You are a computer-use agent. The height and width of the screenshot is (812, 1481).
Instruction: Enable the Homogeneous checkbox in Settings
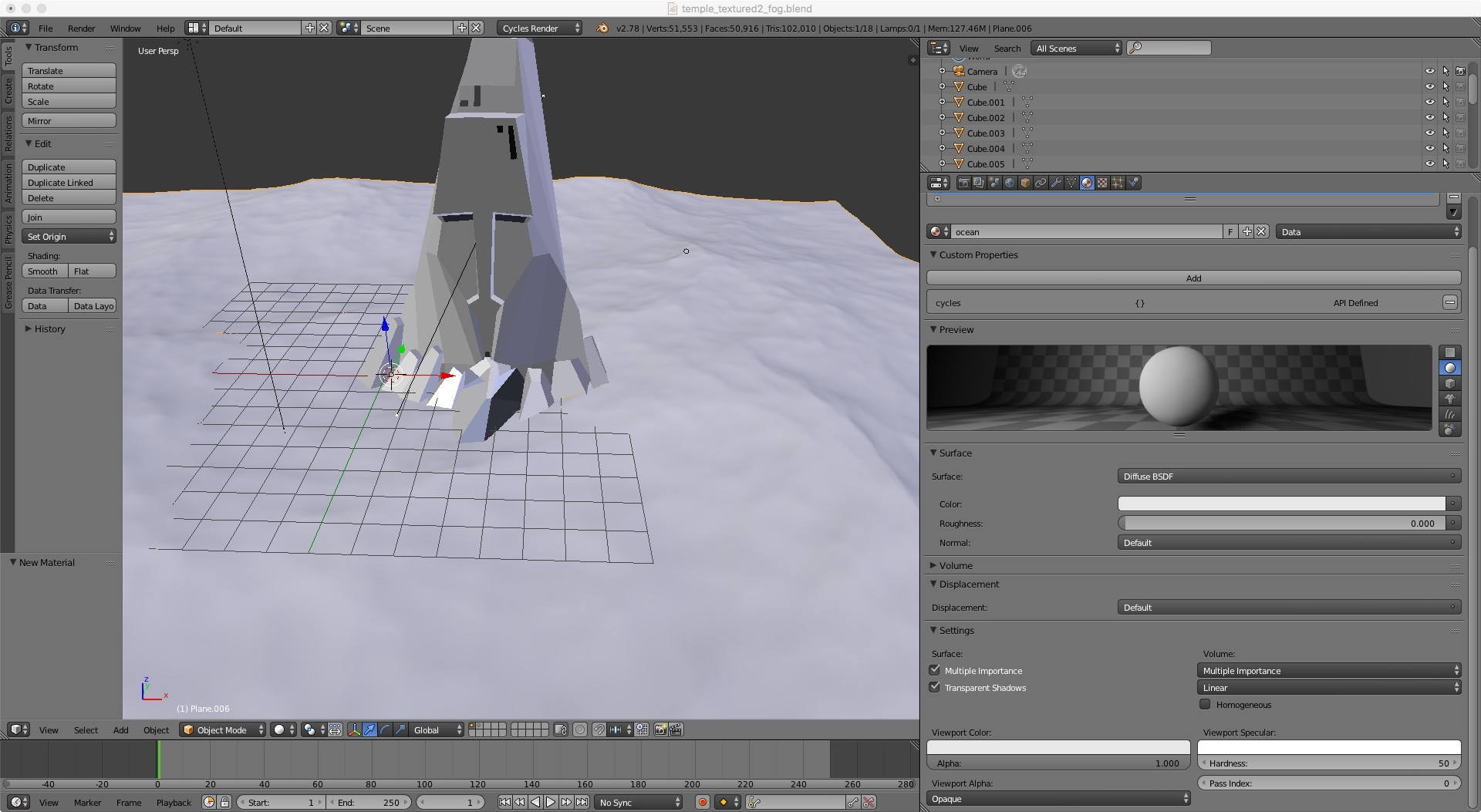[1204, 704]
